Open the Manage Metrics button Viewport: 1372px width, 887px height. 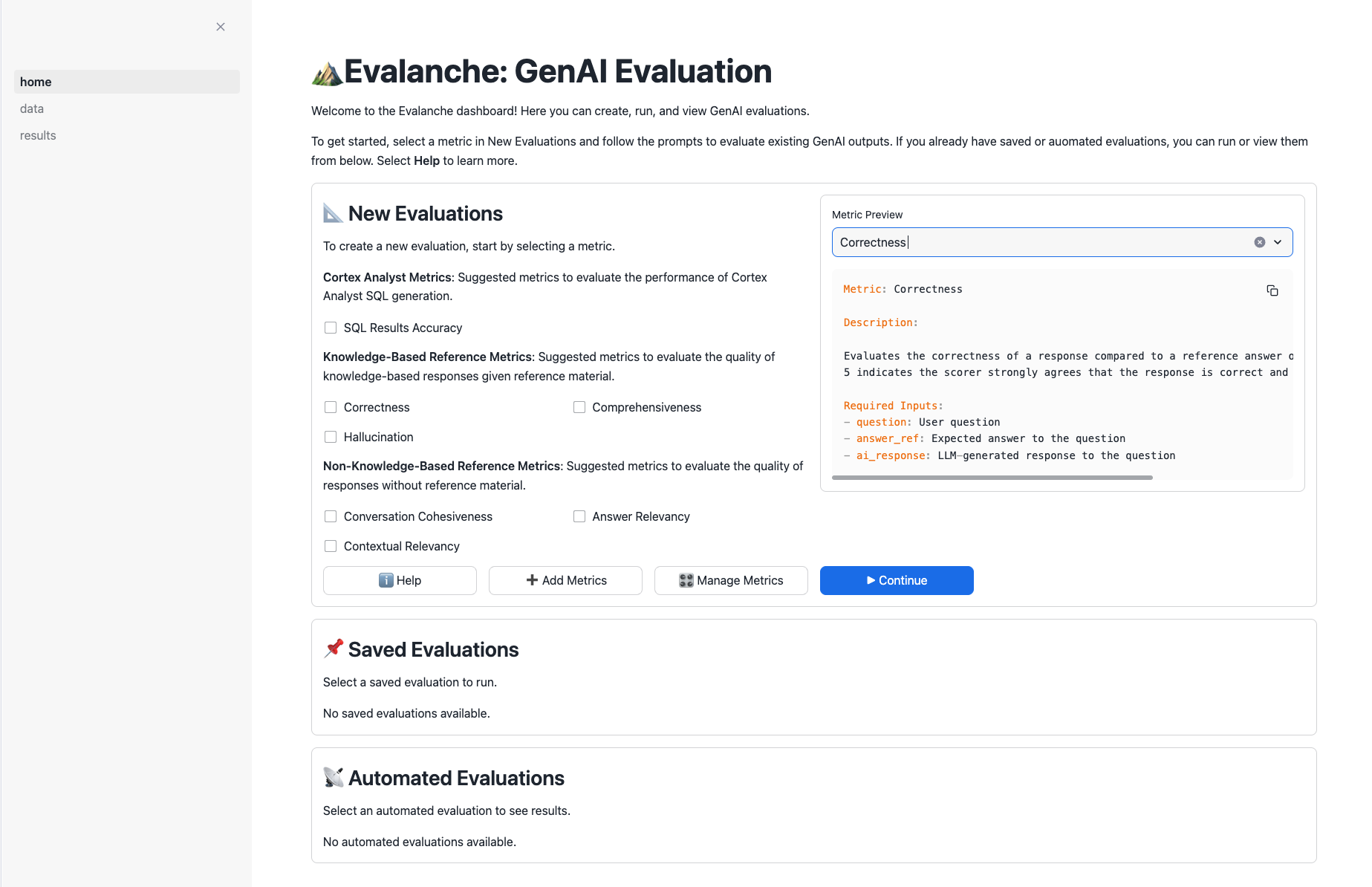(731, 580)
